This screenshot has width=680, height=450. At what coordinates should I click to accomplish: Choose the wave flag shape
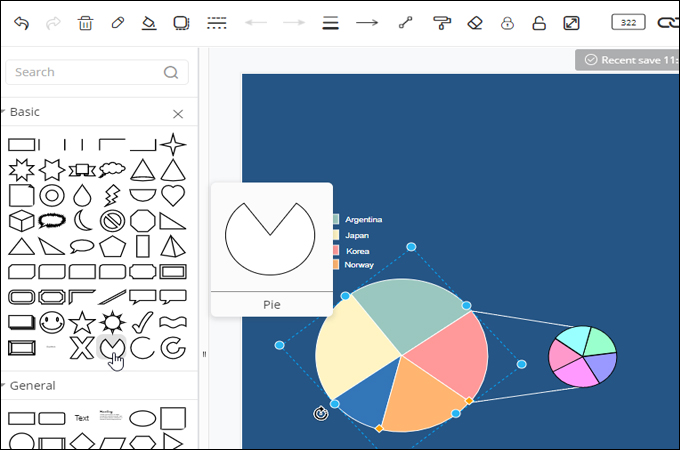tap(173, 322)
